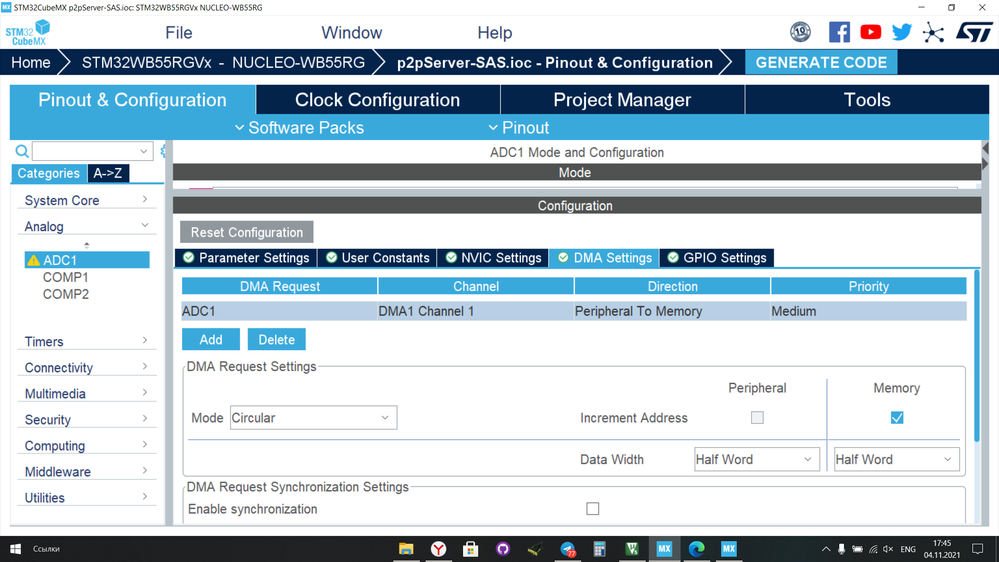
Task: Open NVIC Settings tab
Action: (x=493, y=257)
